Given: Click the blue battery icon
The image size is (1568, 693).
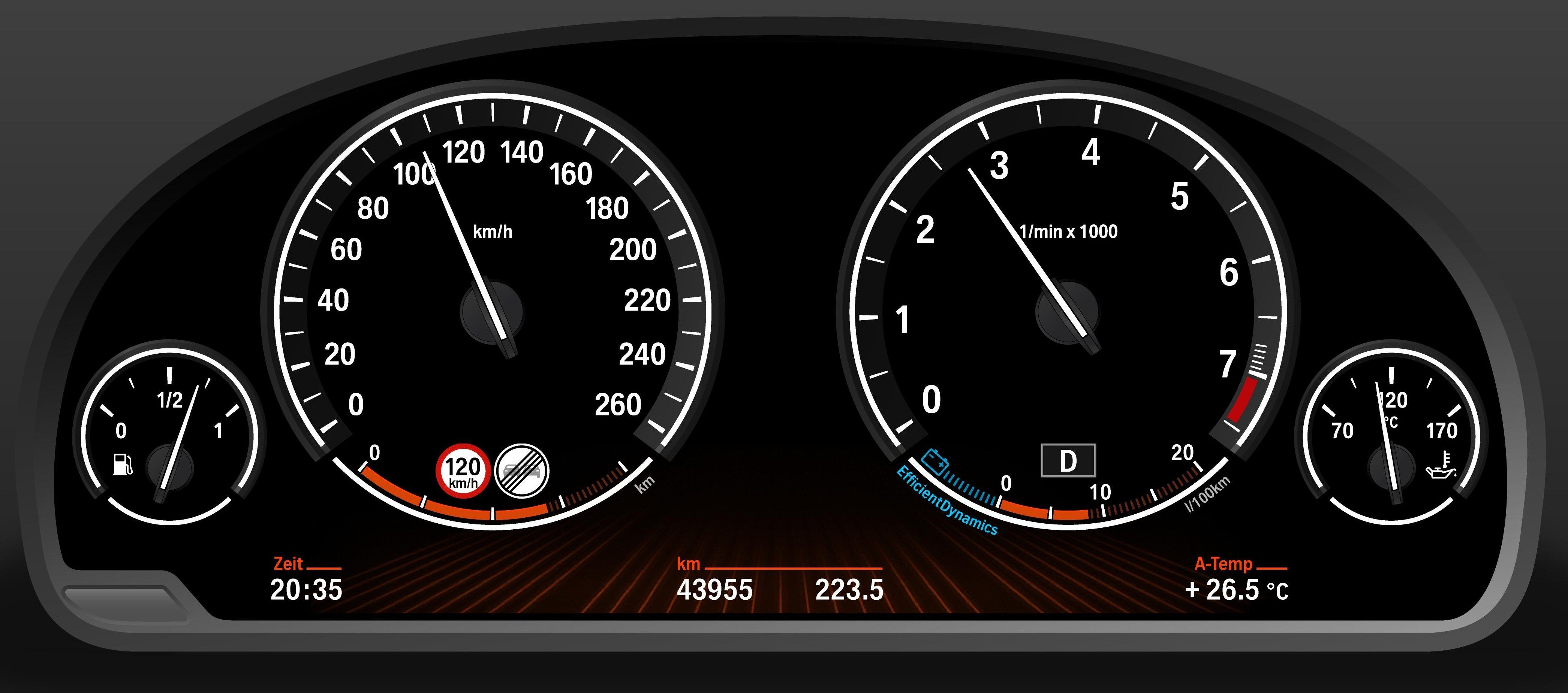Looking at the screenshot, I should coord(935,461).
